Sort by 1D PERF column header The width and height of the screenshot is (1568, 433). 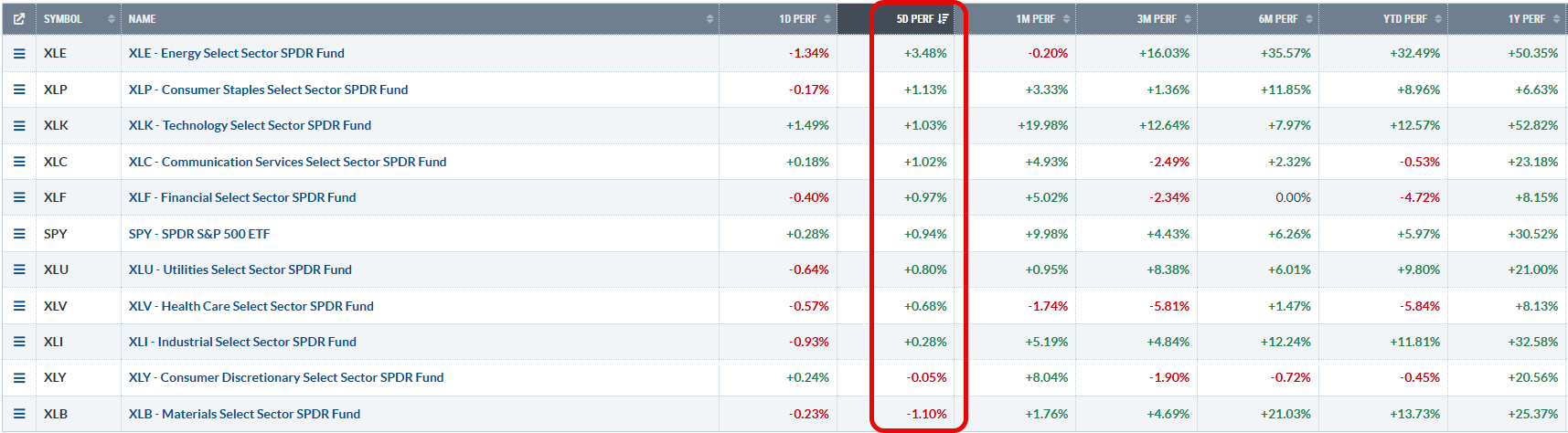pyautogui.click(x=805, y=18)
